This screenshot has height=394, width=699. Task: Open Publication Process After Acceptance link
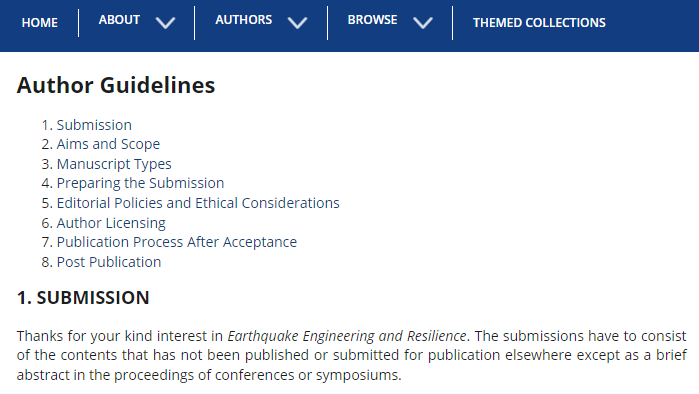[x=177, y=242]
